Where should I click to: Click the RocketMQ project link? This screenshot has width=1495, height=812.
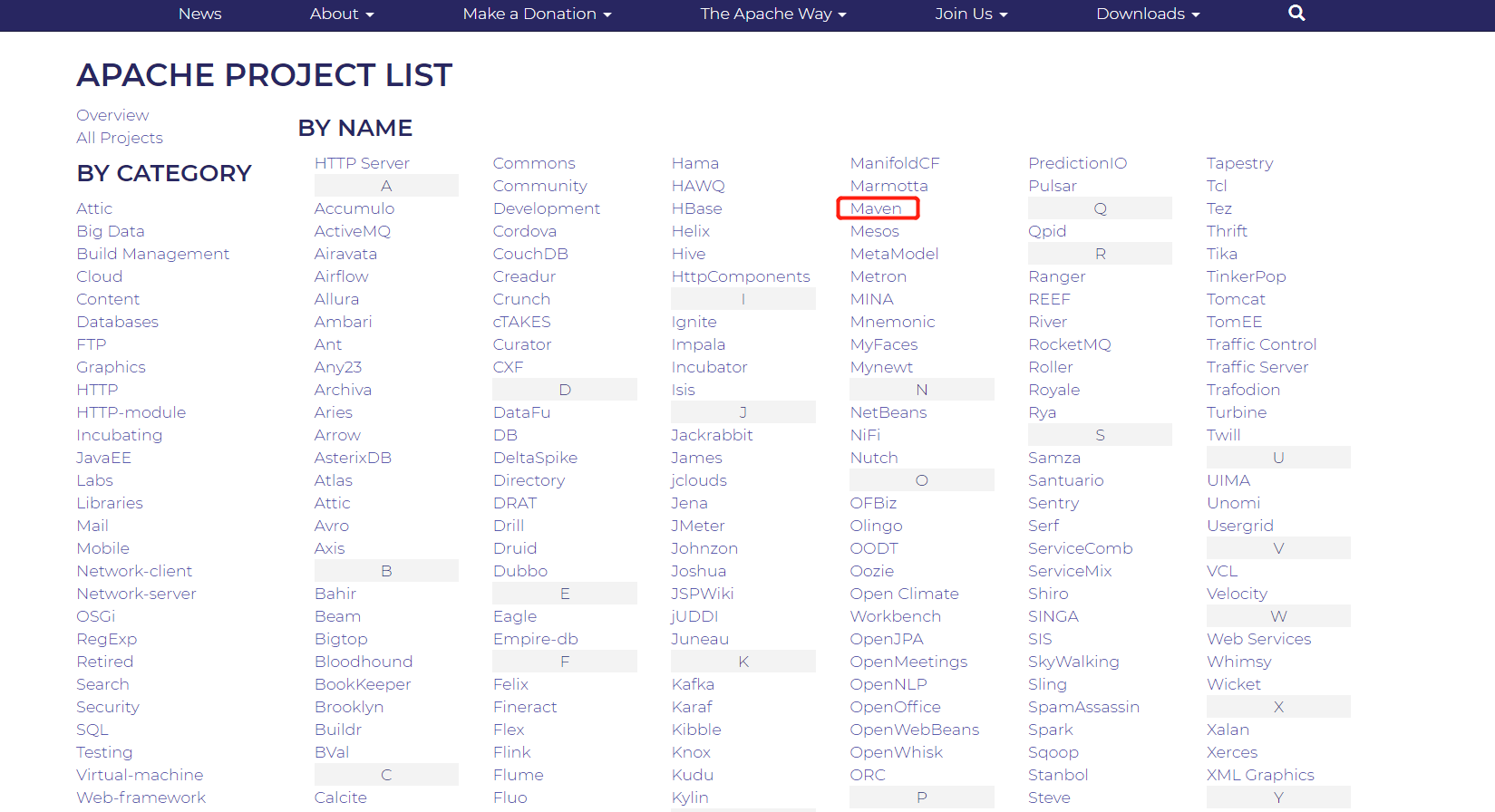pyautogui.click(x=1070, y=344)
